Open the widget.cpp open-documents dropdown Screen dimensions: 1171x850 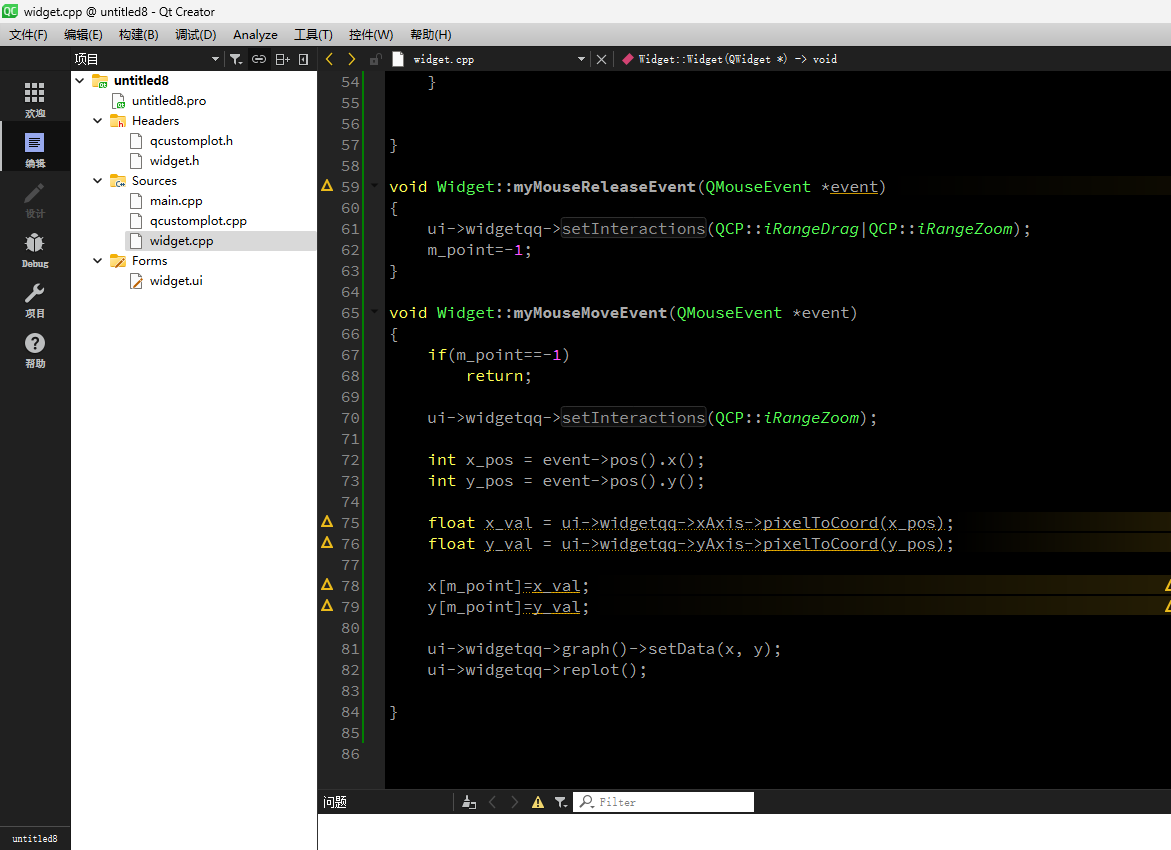[x=581, y=59]
